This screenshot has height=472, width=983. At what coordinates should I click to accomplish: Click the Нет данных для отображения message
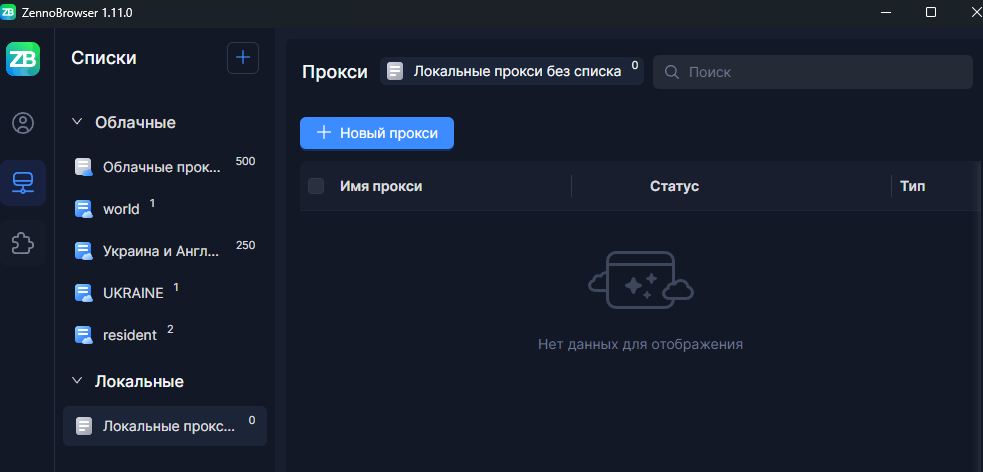point(640,344)
